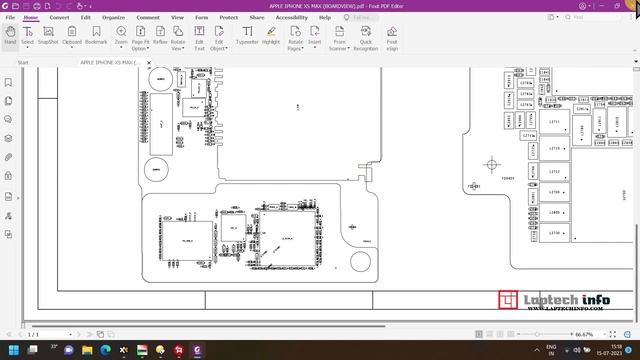
Task: Open the File menu
Action: (10, 18)
